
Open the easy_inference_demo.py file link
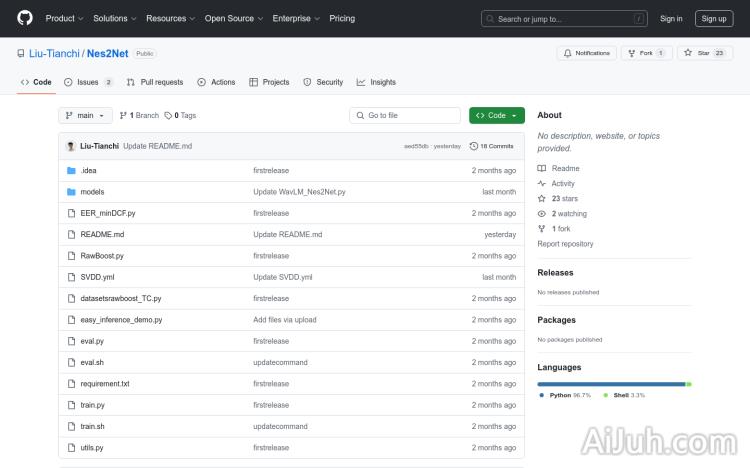[121, 320]
